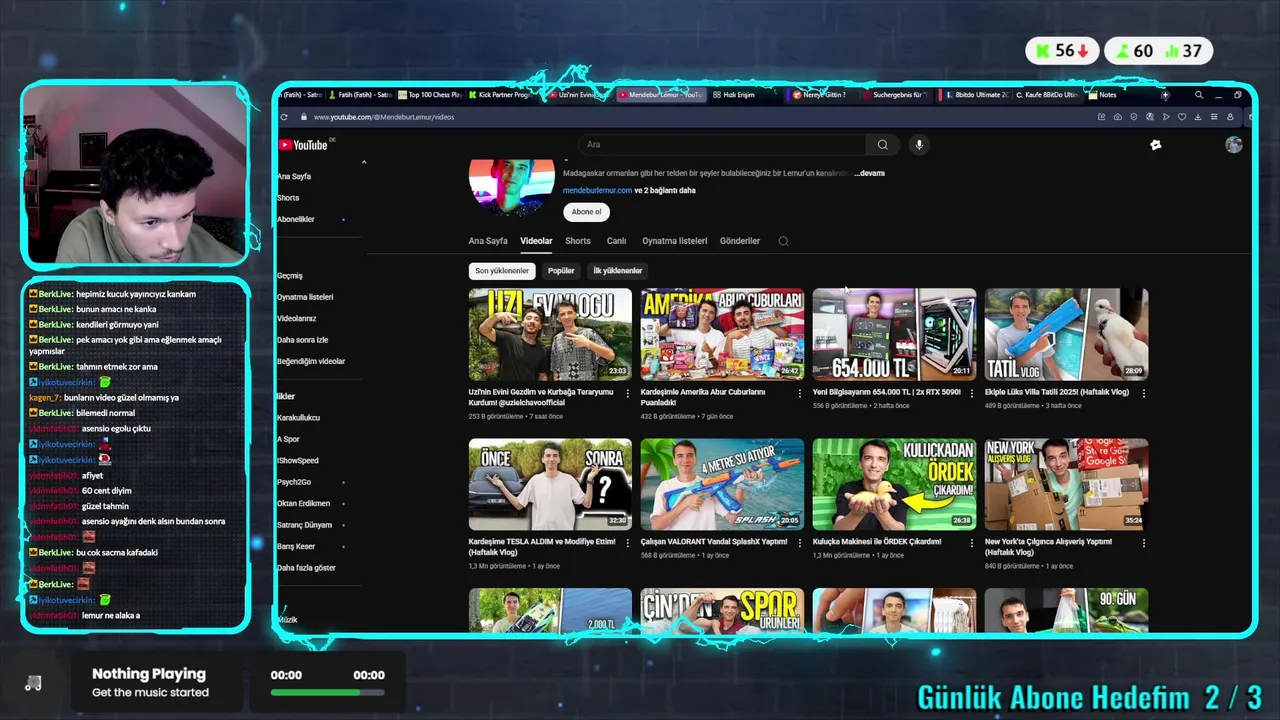Open options menu for Uzi'nin Evini video
Viewport: 1280px width, 720px height.
tap(627, 393)
